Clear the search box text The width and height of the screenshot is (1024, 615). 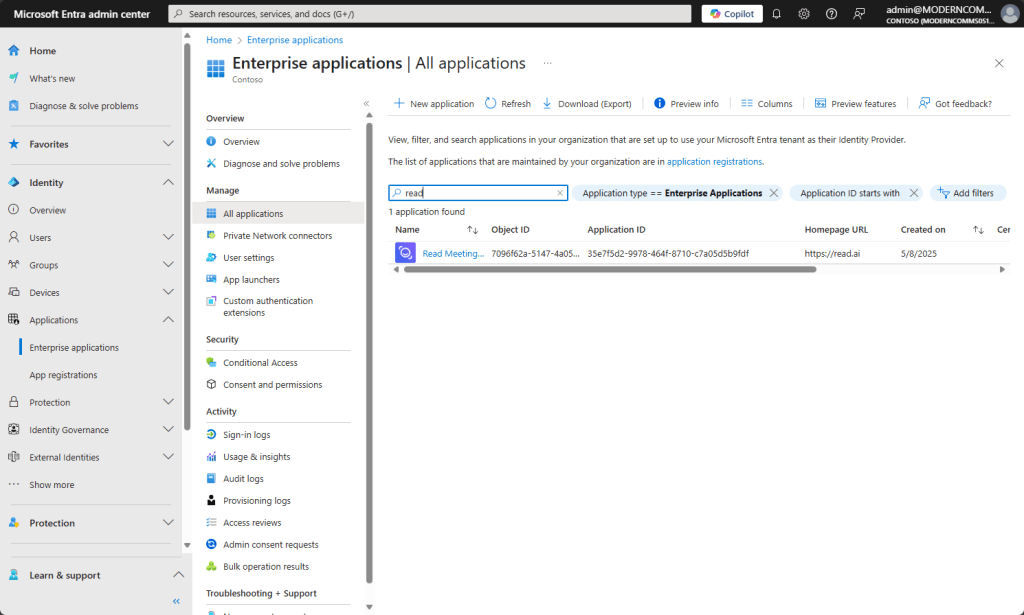pyautogui.click(x=560, y=193)
